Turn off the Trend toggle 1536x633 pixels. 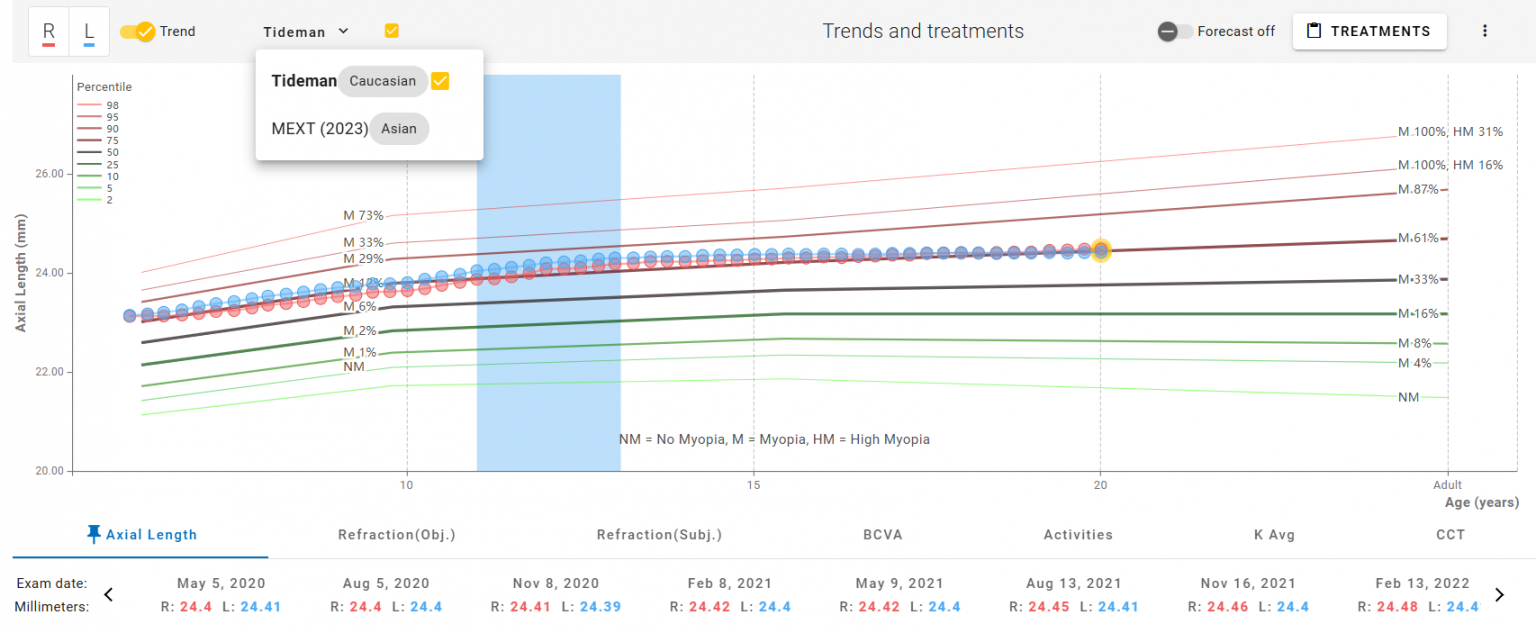[136, 31]
